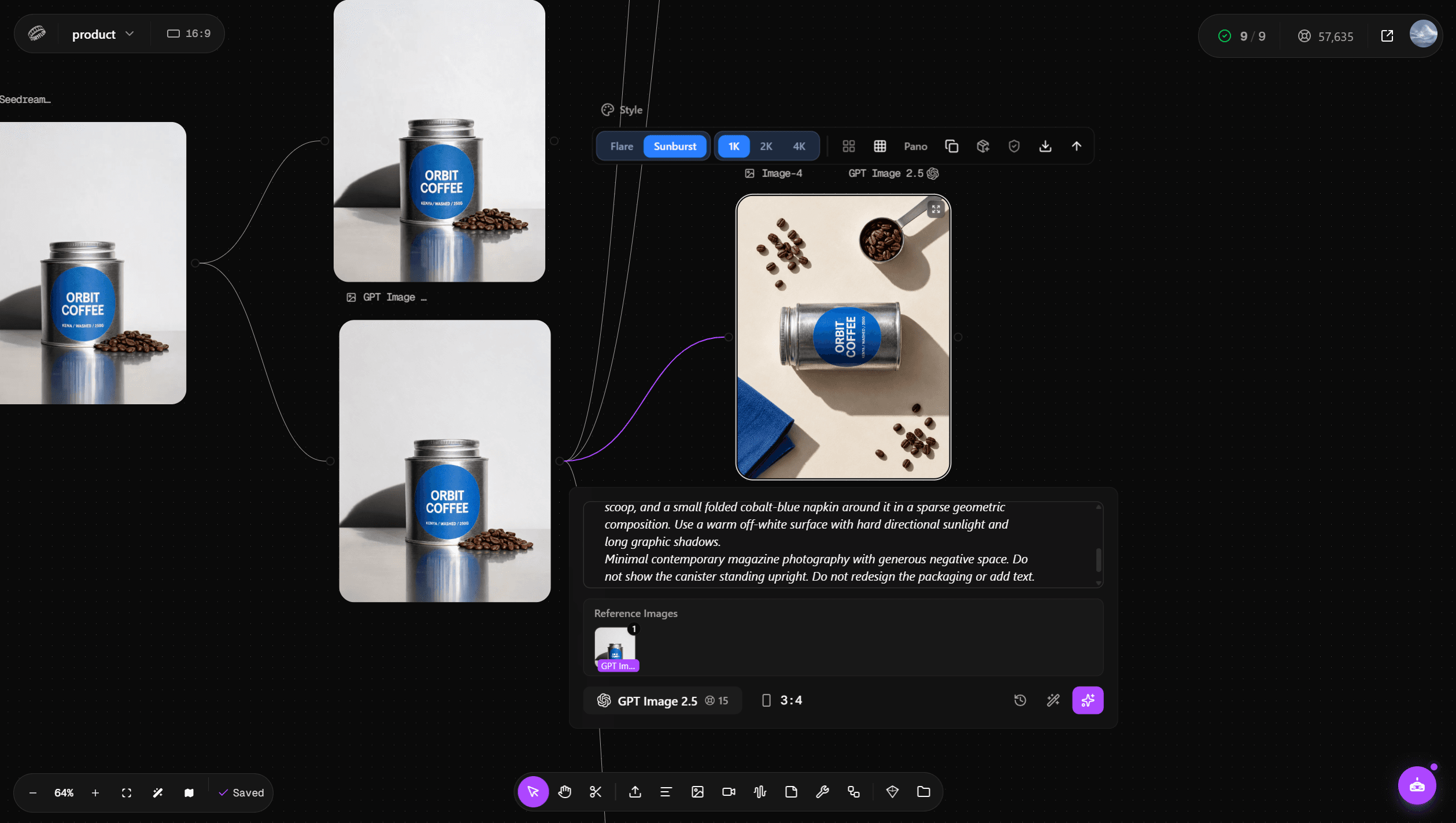The width and height of the screenshot is (1456, 823).
Task: Open the wrench tools icon
Action: click(x=822, y=792)
